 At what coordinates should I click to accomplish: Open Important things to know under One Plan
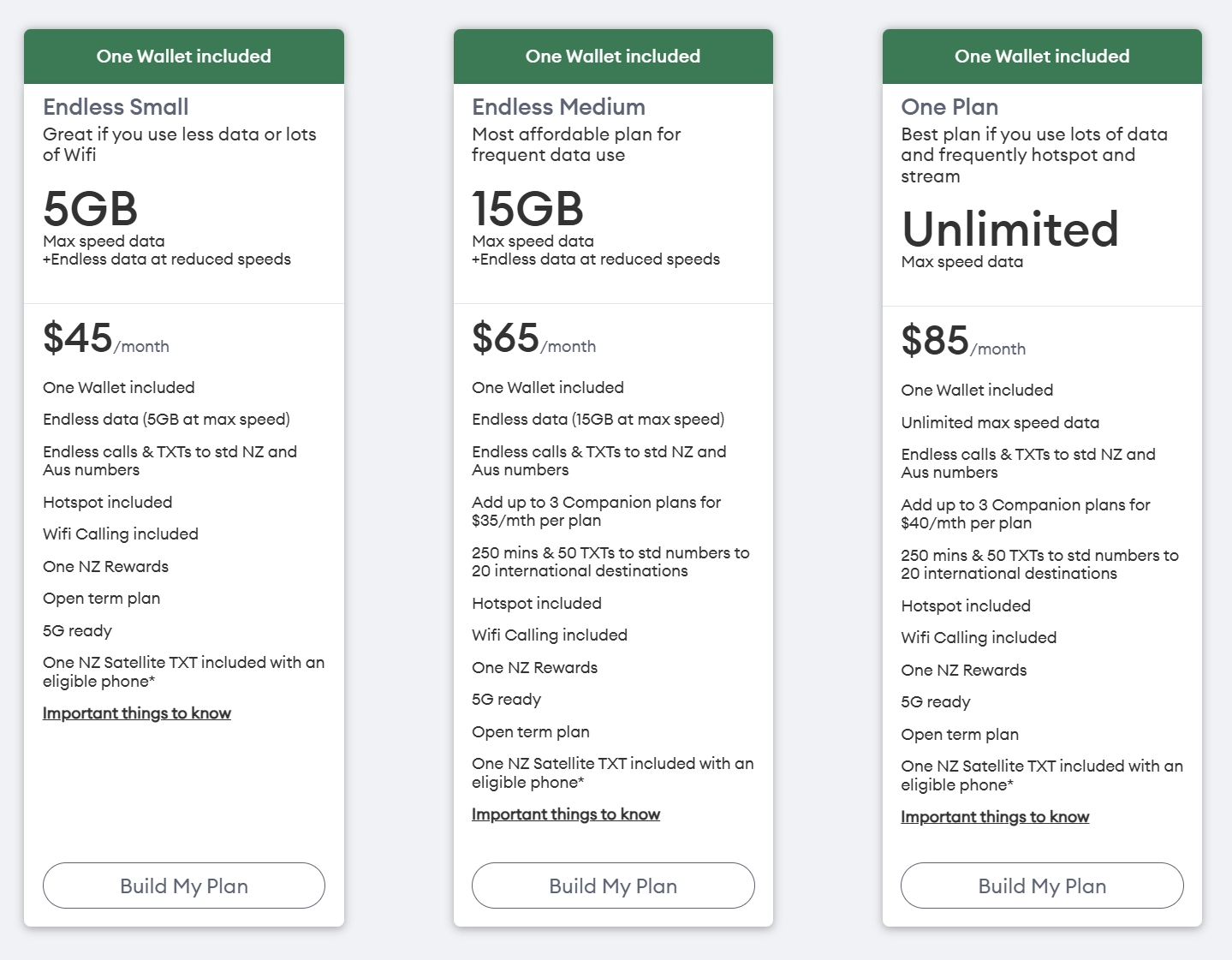click(995, 817)
